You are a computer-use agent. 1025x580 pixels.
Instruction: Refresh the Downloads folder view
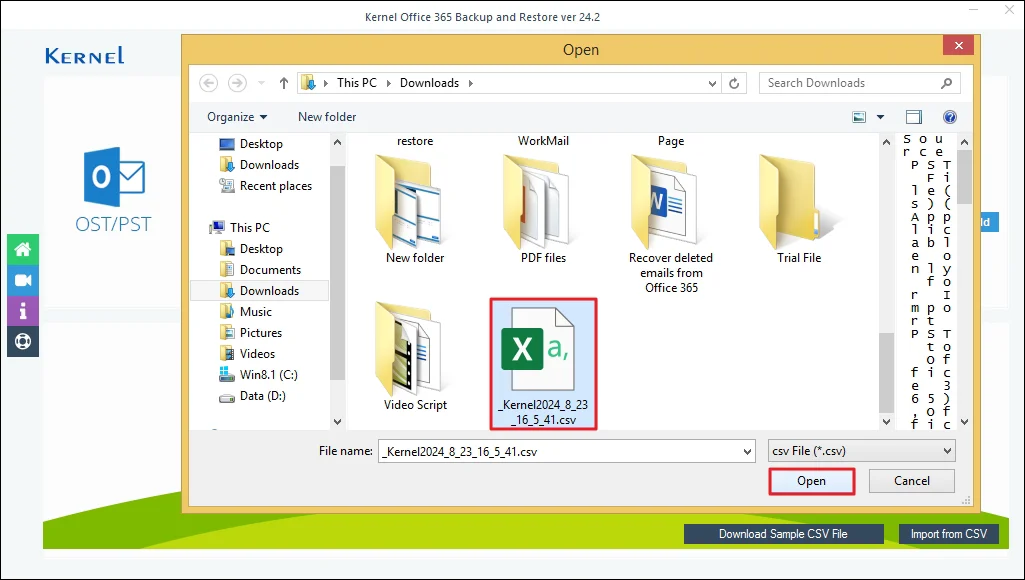(x=734, y=83)
